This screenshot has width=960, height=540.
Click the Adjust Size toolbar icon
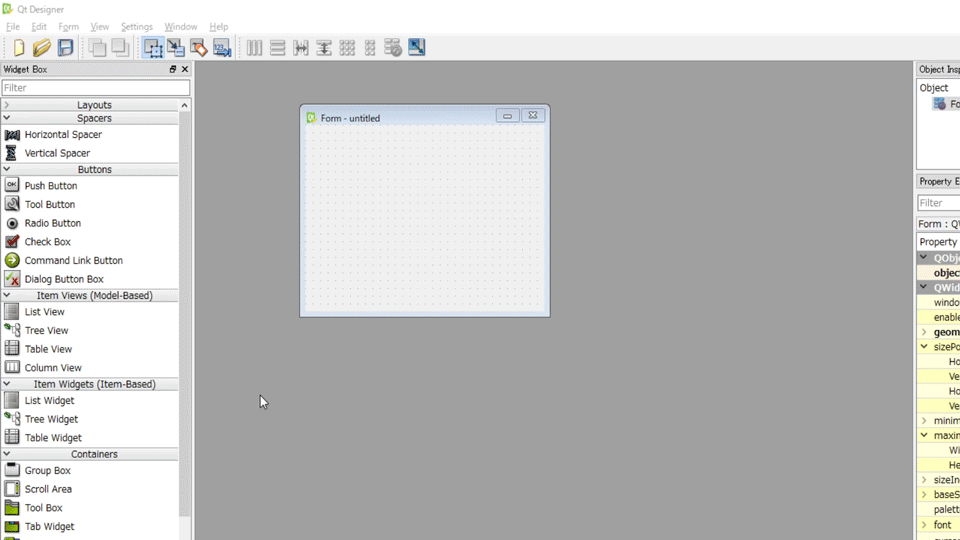pos(416,47)
